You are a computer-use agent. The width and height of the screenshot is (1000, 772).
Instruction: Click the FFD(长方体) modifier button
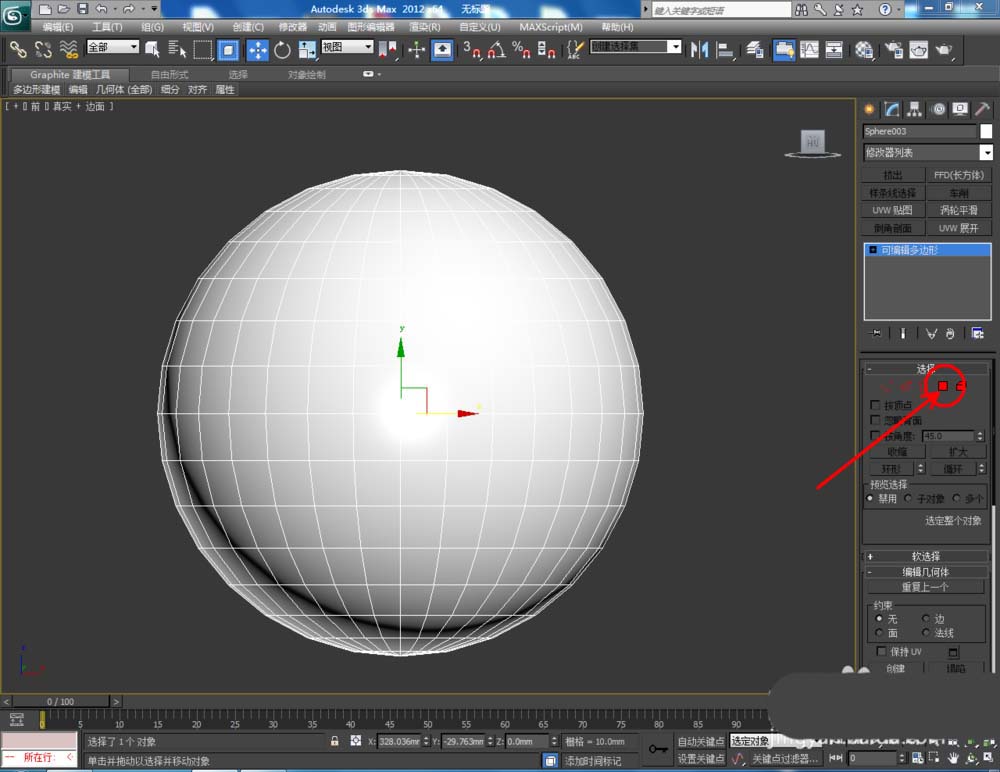pyautogui.click(x=958, y=175)
